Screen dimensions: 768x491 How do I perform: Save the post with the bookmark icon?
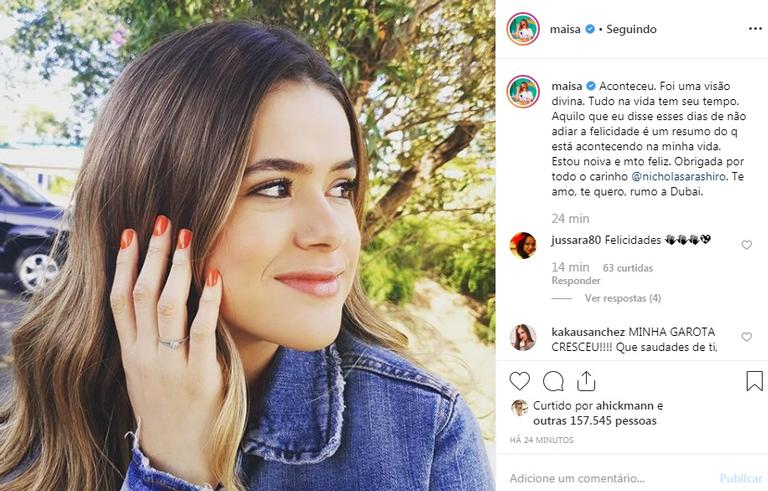(x=754, y=381)
